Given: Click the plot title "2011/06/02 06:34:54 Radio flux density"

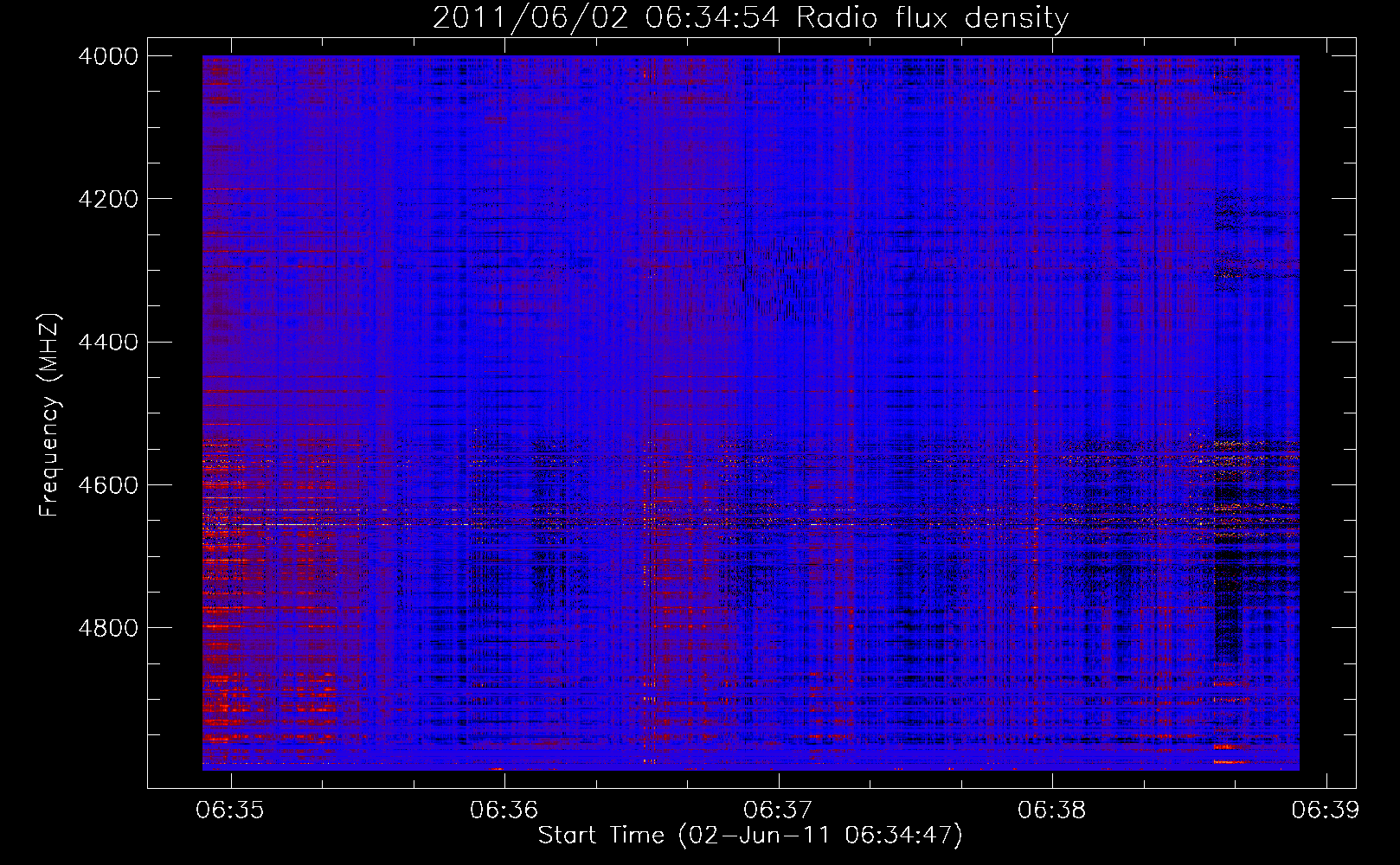Looking at the screenshot, I should click(750, 17).
